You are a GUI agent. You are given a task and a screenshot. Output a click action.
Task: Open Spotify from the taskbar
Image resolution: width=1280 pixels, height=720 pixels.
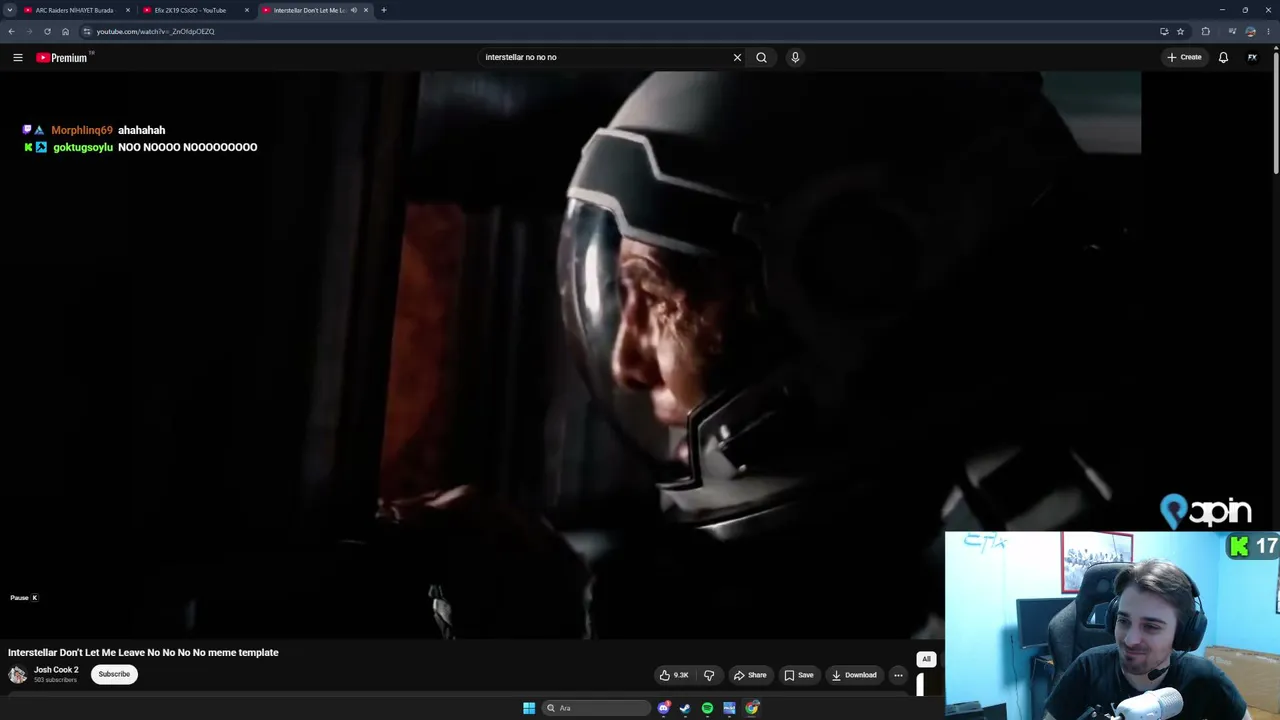point(707,708)
